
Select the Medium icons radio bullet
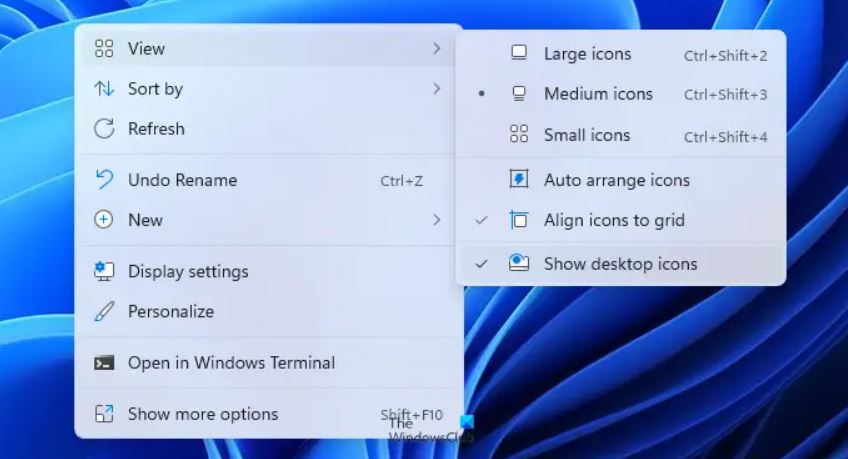point(481,94)
